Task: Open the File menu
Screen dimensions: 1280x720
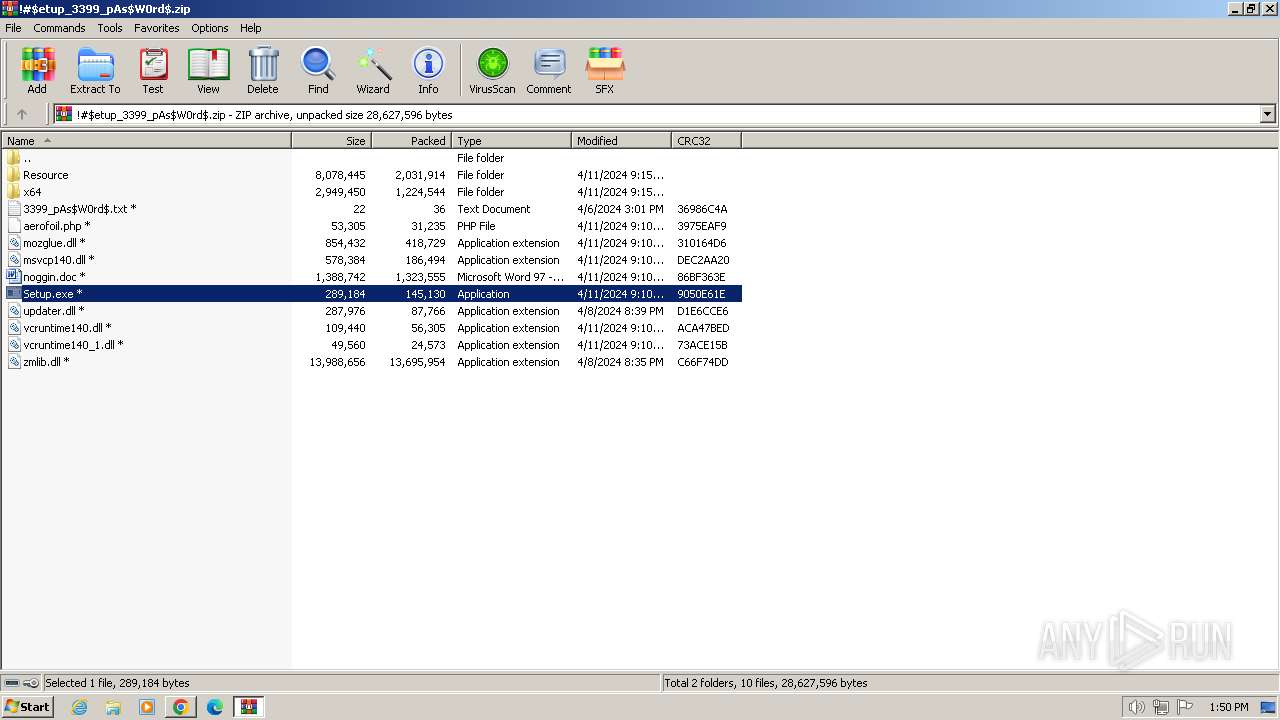Action: [x=13, y=28]
